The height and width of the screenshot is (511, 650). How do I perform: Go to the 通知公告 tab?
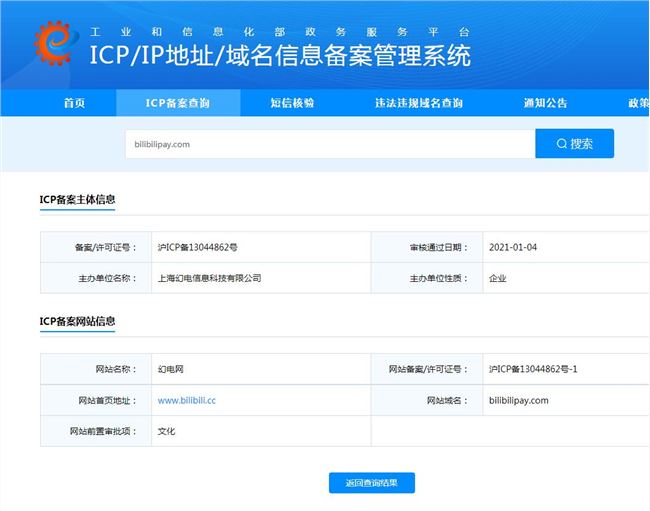tap(545, 103)
